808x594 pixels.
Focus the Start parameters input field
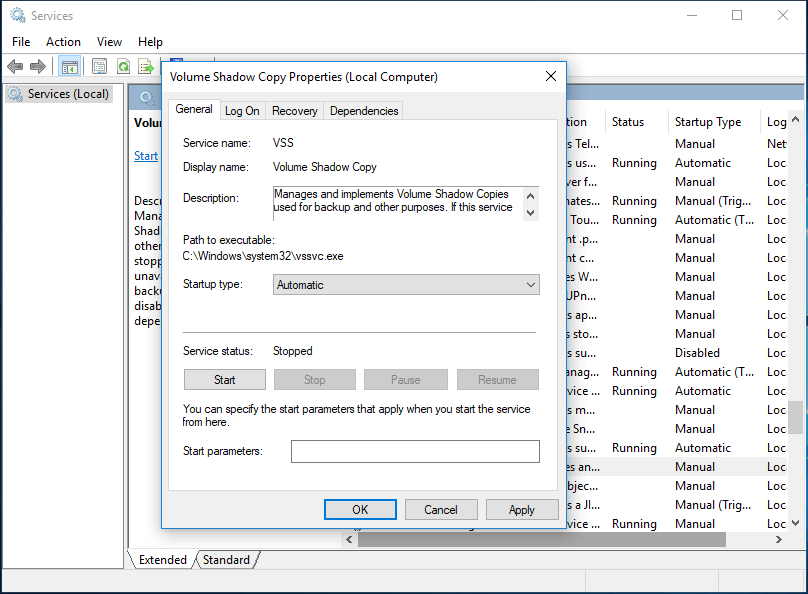[415, 451]
